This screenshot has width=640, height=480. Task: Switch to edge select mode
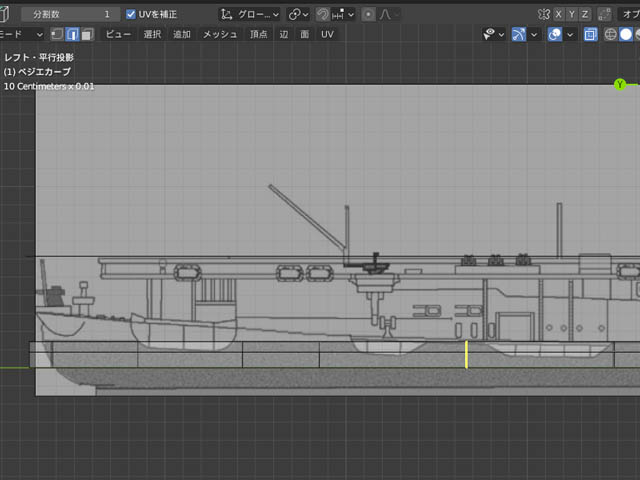click(72, 34)
